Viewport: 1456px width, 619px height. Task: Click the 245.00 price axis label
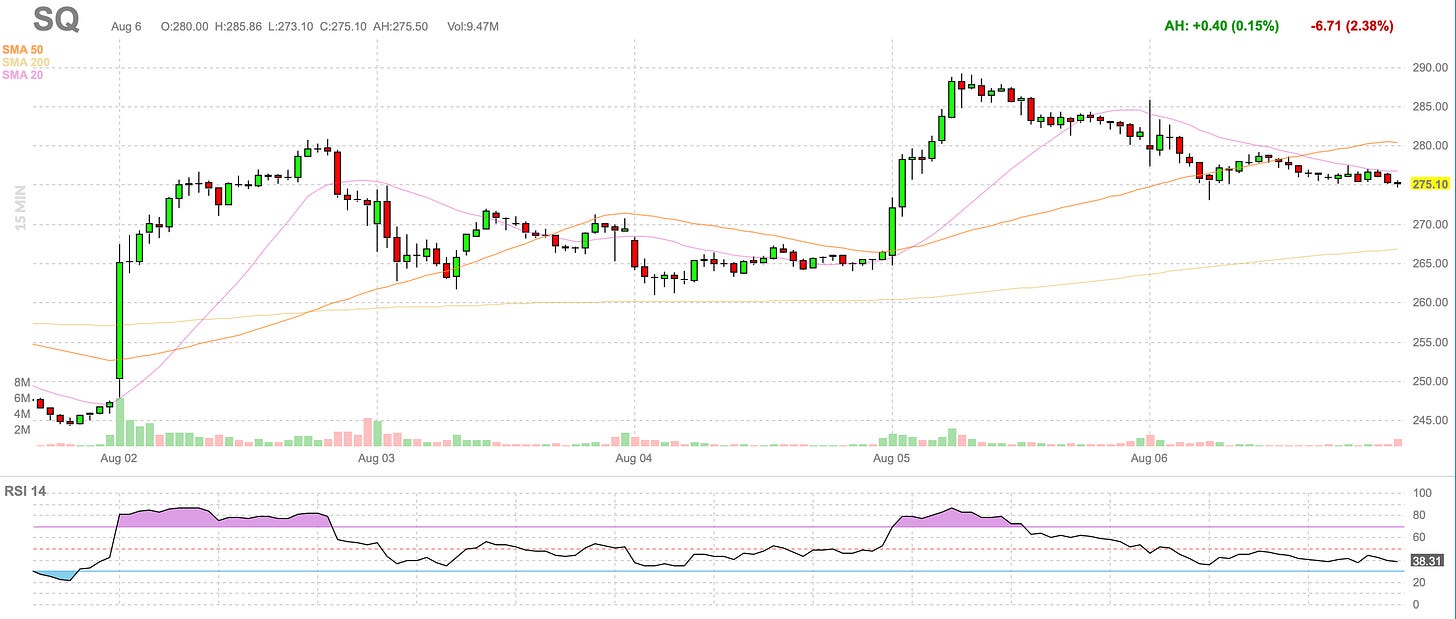click(x=1430, y=420)
